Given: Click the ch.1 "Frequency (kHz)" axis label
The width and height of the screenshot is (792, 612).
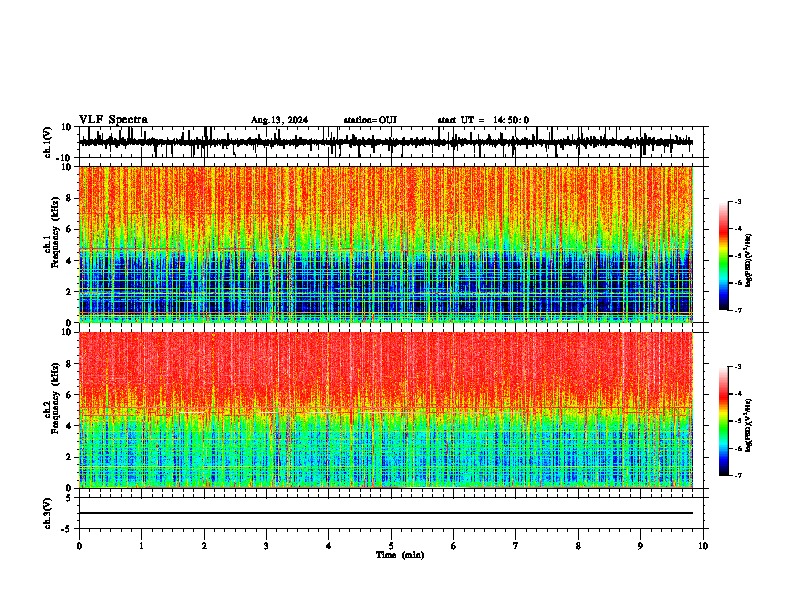Looking at the screenshot, I should click(x=55, y=232).
